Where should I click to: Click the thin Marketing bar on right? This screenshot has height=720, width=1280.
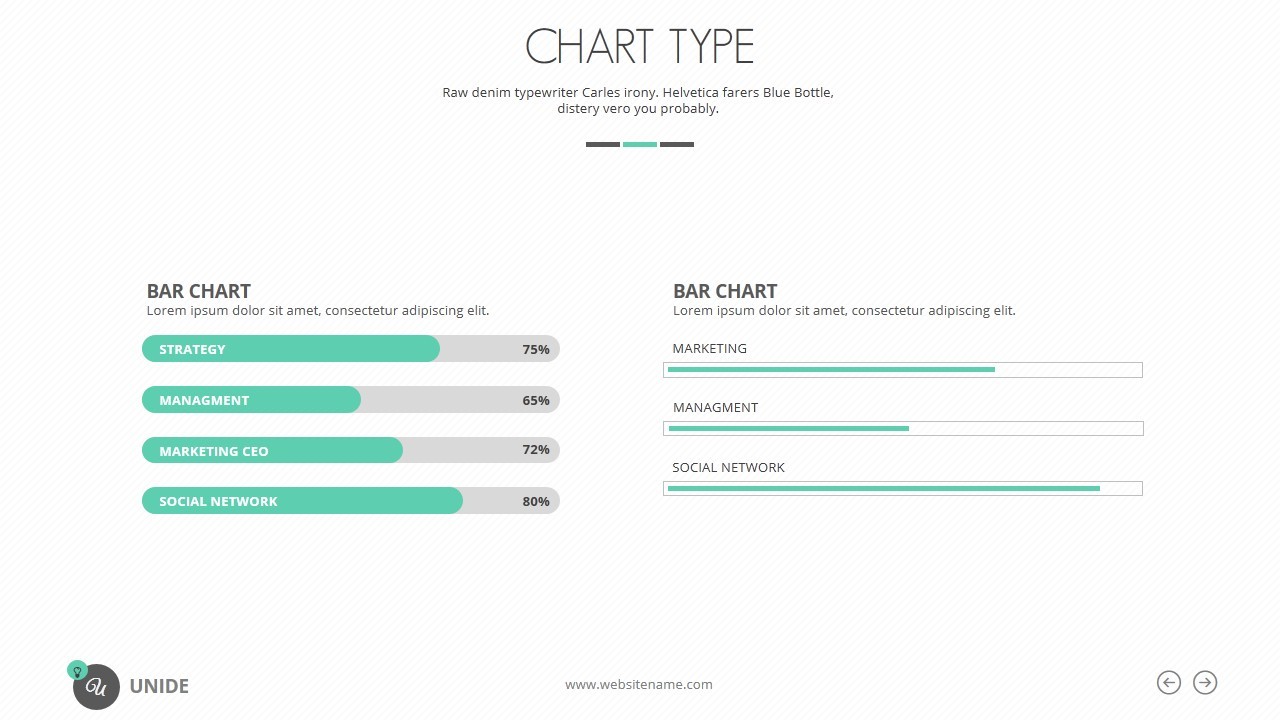902,370
